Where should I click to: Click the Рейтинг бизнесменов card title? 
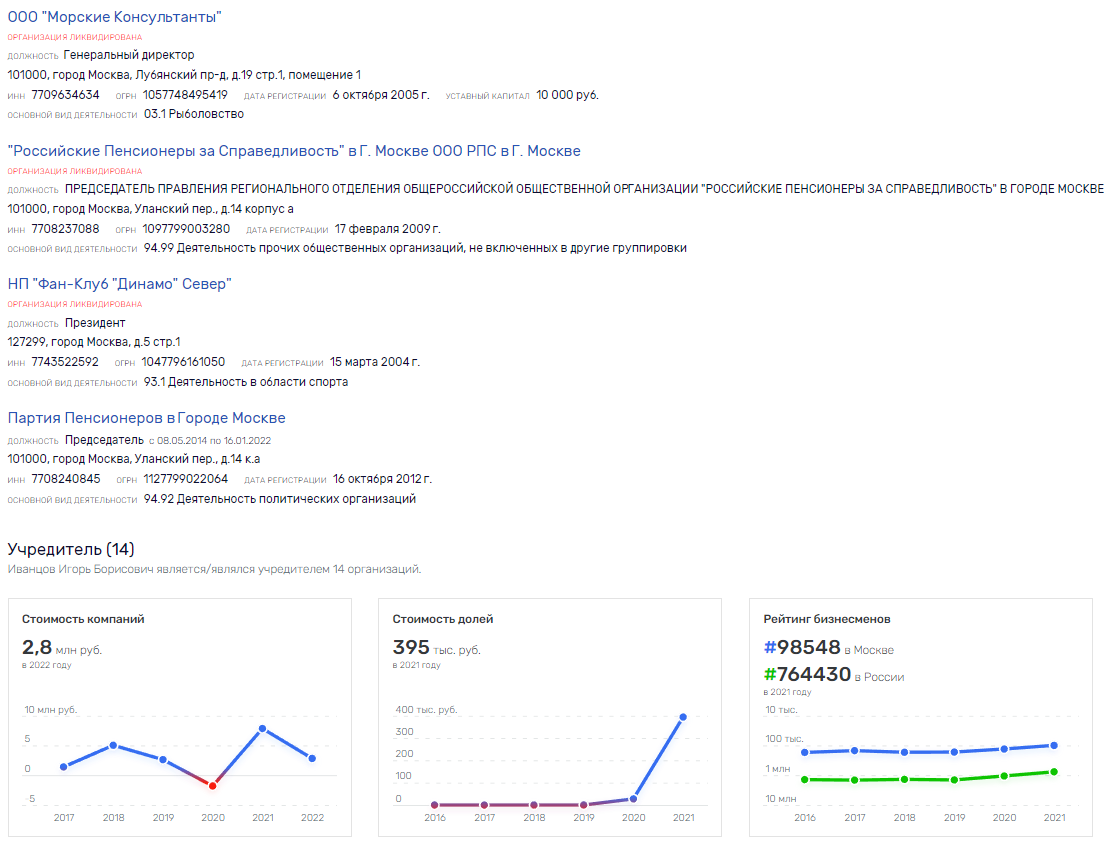click(x=827, y=619)
